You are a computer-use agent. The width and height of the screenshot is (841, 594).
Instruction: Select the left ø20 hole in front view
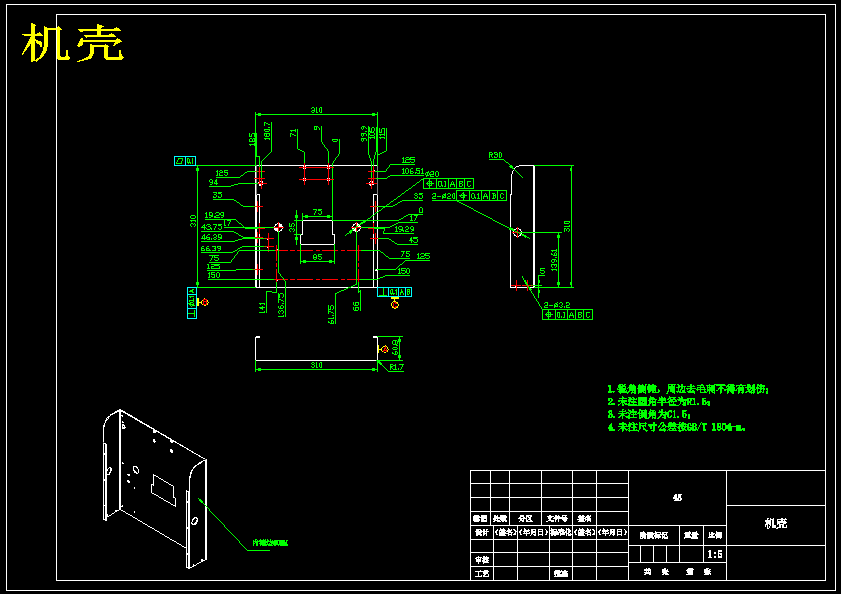[x=278, y=228]
